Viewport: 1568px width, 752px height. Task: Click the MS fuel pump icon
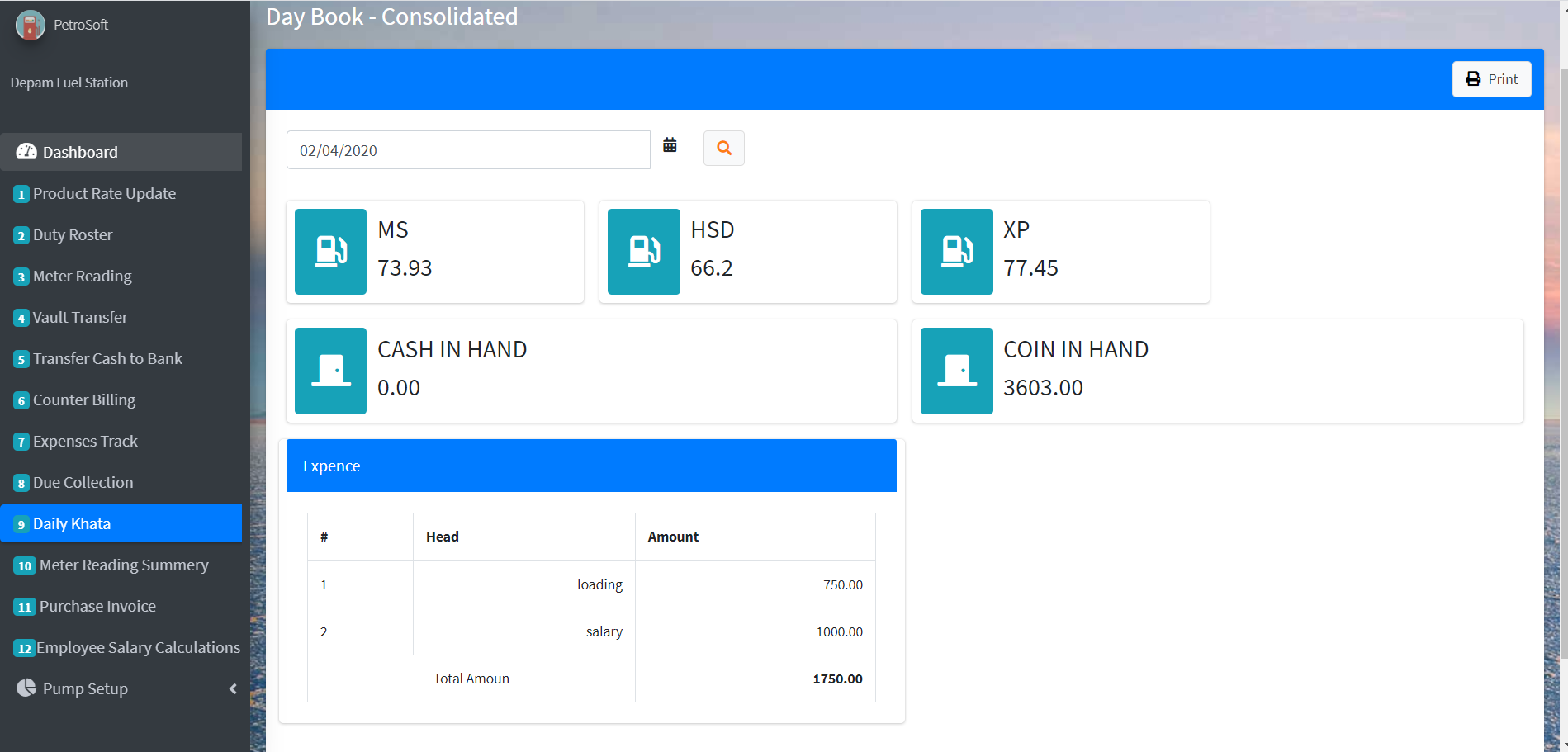[330, 252]
